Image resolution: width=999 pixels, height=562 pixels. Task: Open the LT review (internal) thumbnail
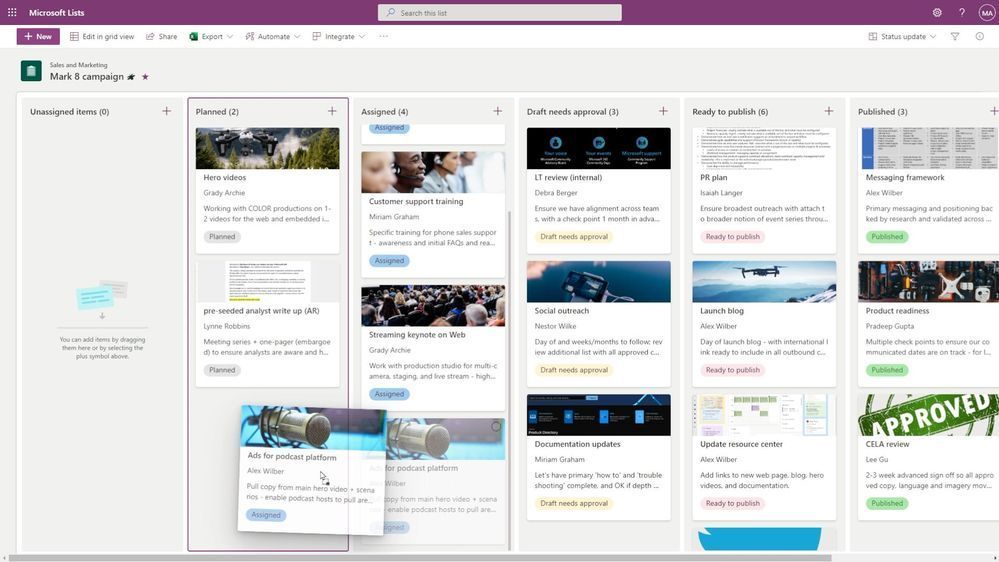(x=599, y=148)
